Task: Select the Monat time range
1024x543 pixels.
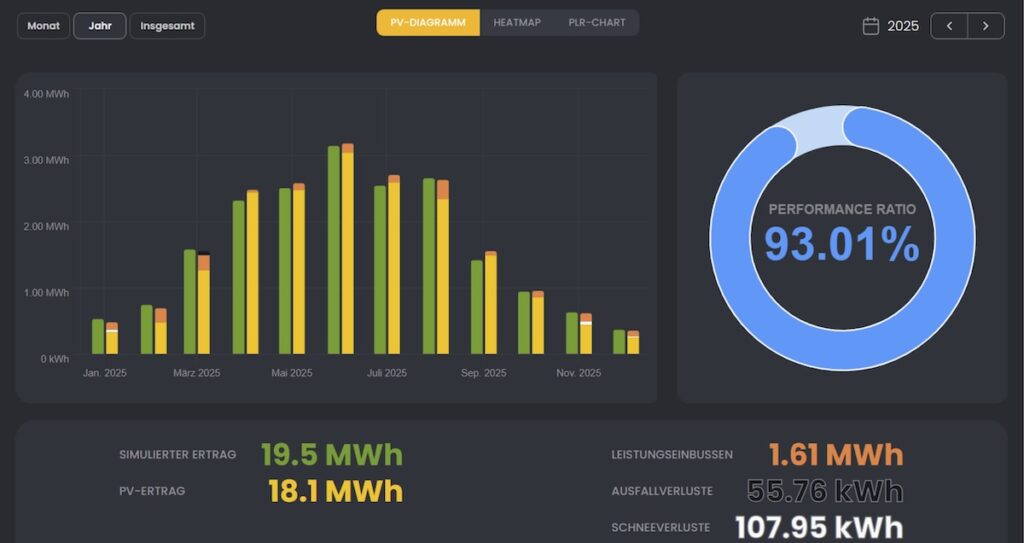Action: point(43,26)
